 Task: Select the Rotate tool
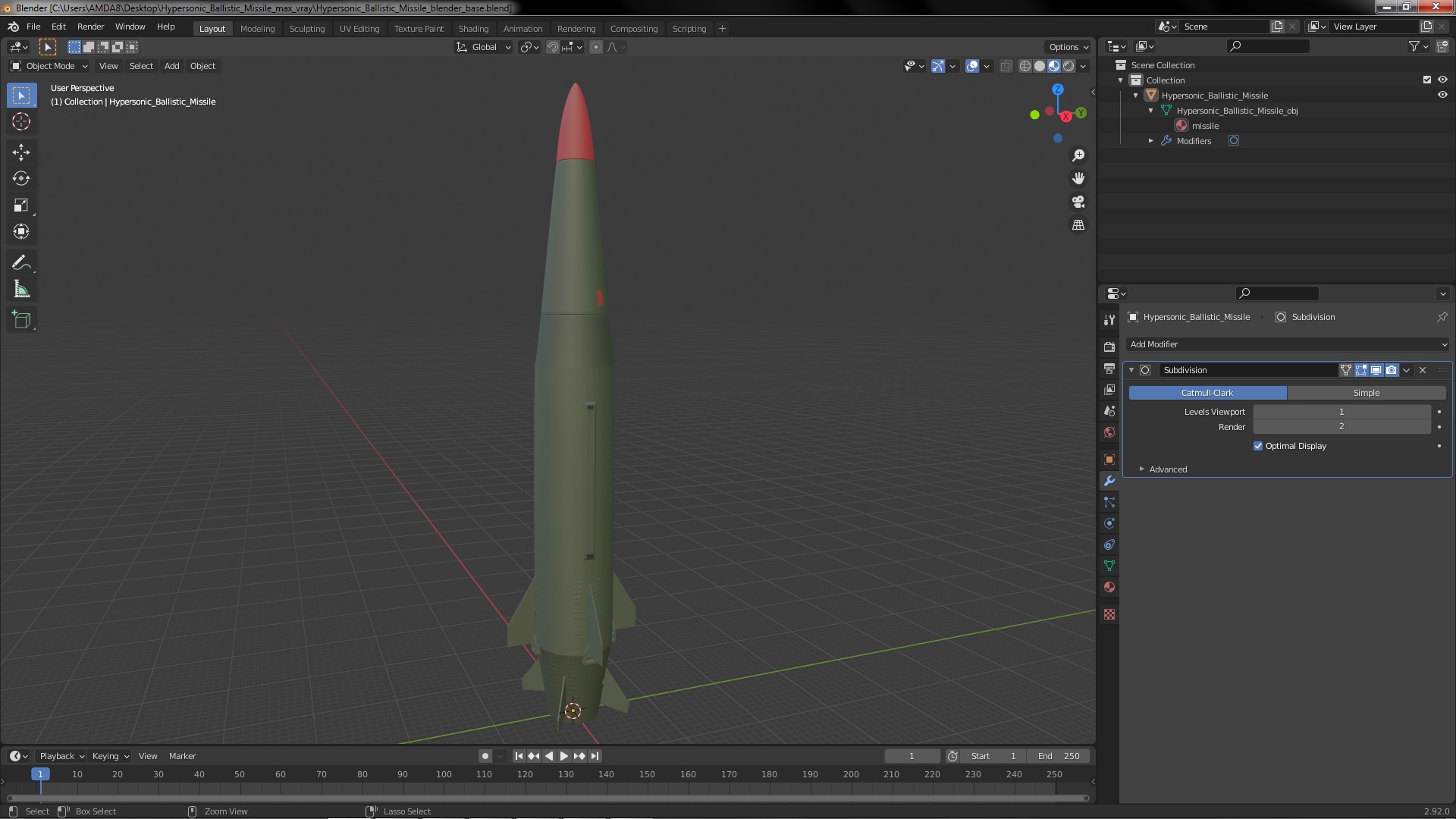click(x=21, y=178)
